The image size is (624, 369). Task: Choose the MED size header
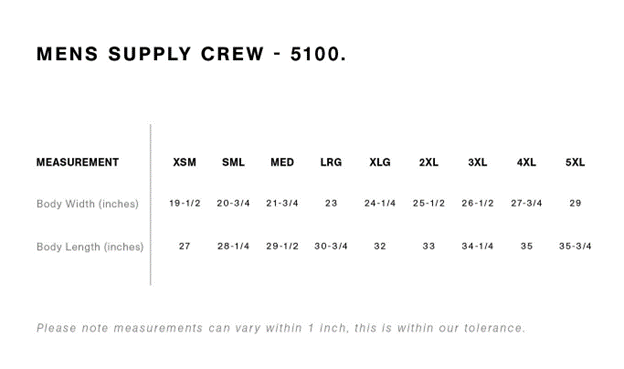tap(282, 162)
